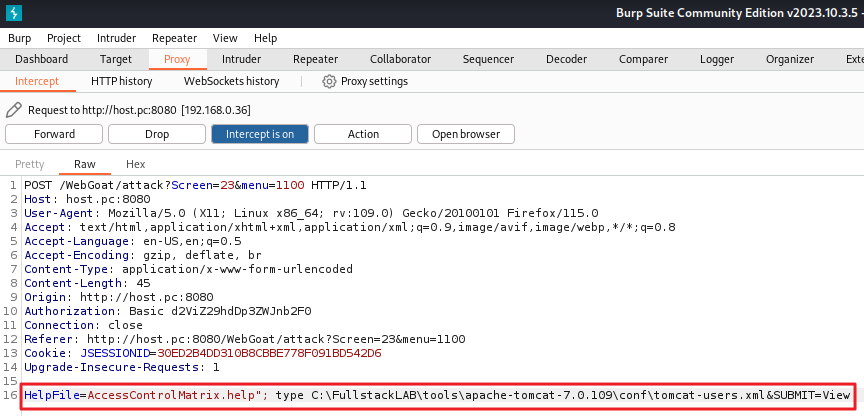This screenshot has width=864, height=416.
Task: Open the Intruder menu in menu bar
Action: coord(116,38)
